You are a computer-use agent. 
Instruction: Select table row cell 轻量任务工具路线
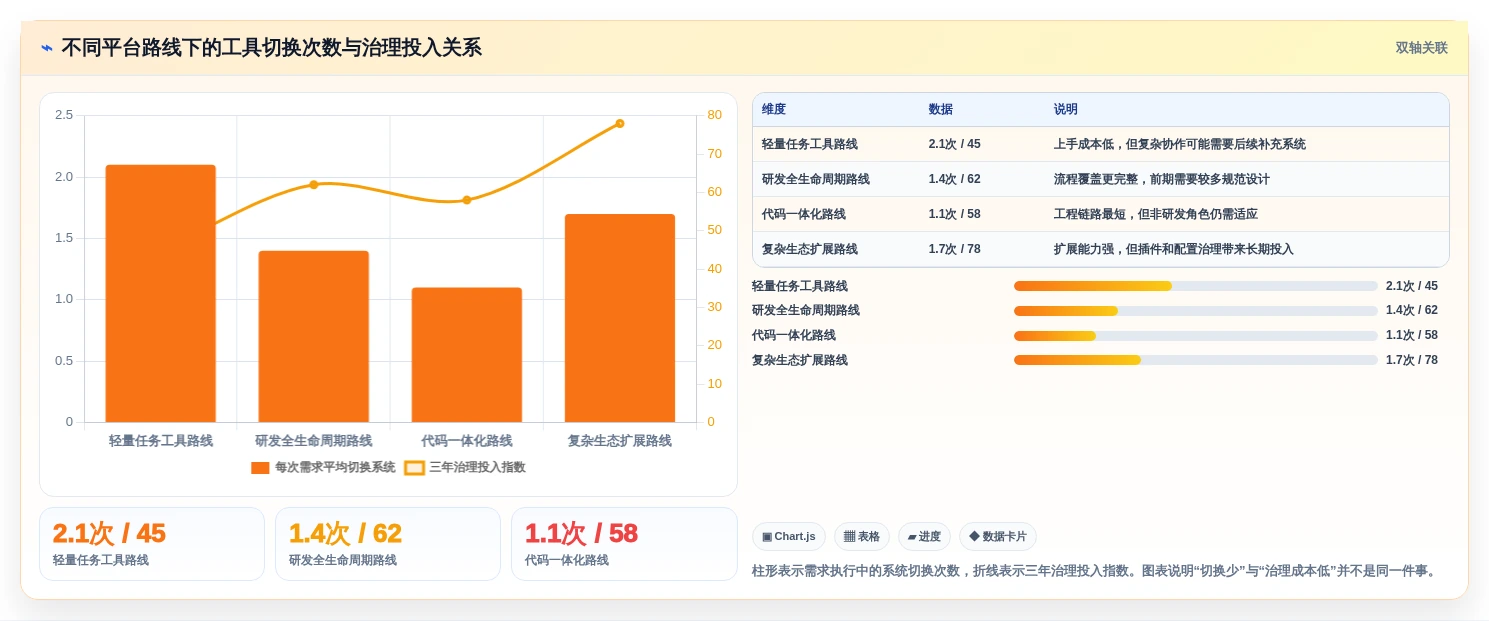pyautogui.click(x=810, y=144)
